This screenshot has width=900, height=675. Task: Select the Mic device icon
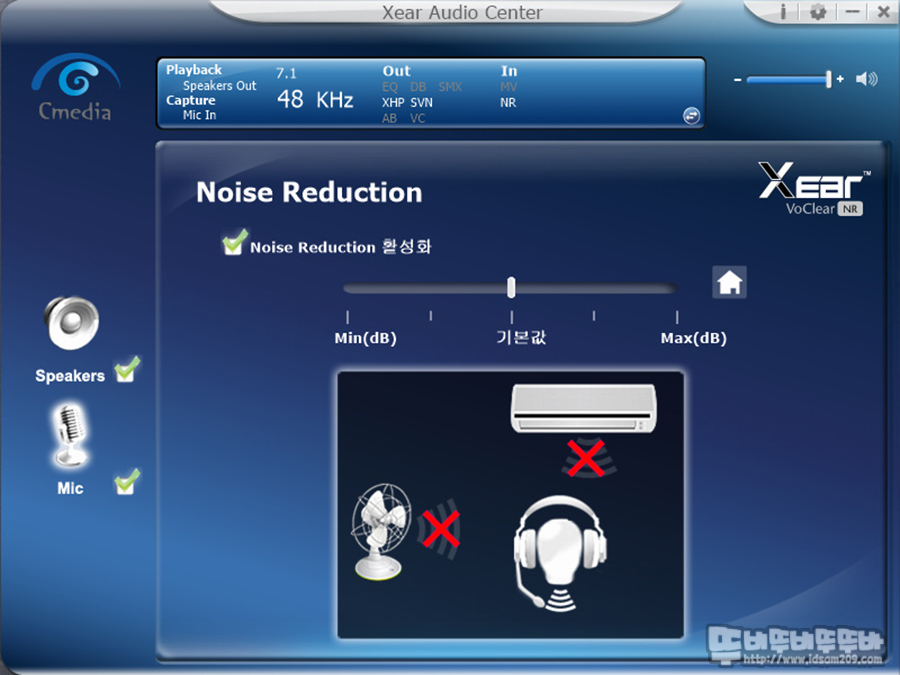click(70, 435)
